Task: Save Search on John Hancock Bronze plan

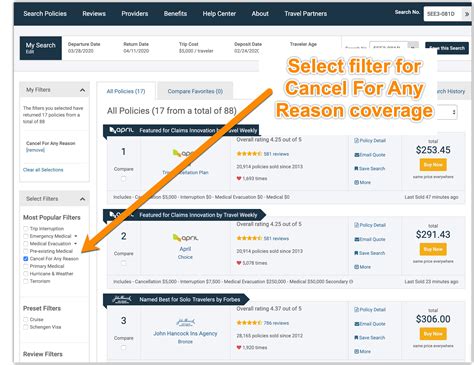Action: [369, 338]
